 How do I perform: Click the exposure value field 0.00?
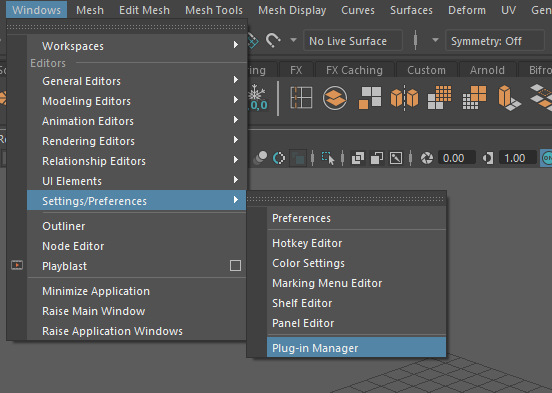coord(456,158)
